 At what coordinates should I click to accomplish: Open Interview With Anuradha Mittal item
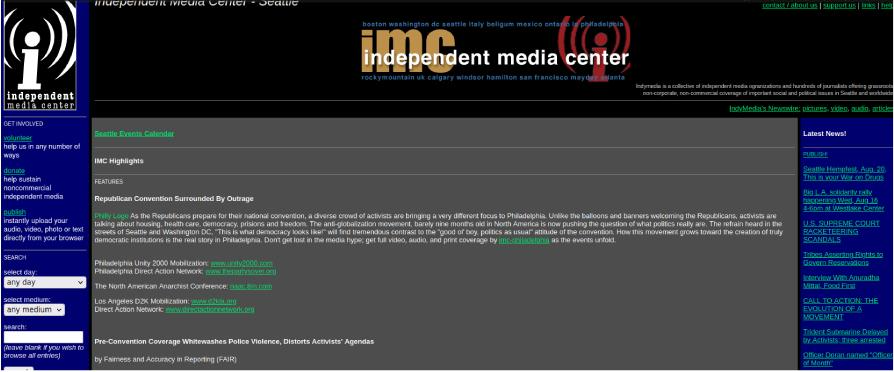(841, 281)
